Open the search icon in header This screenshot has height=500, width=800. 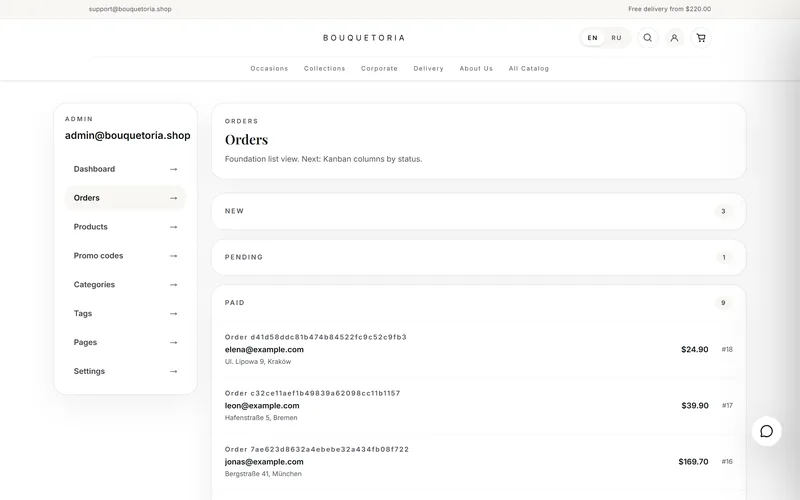pos(647,38)
